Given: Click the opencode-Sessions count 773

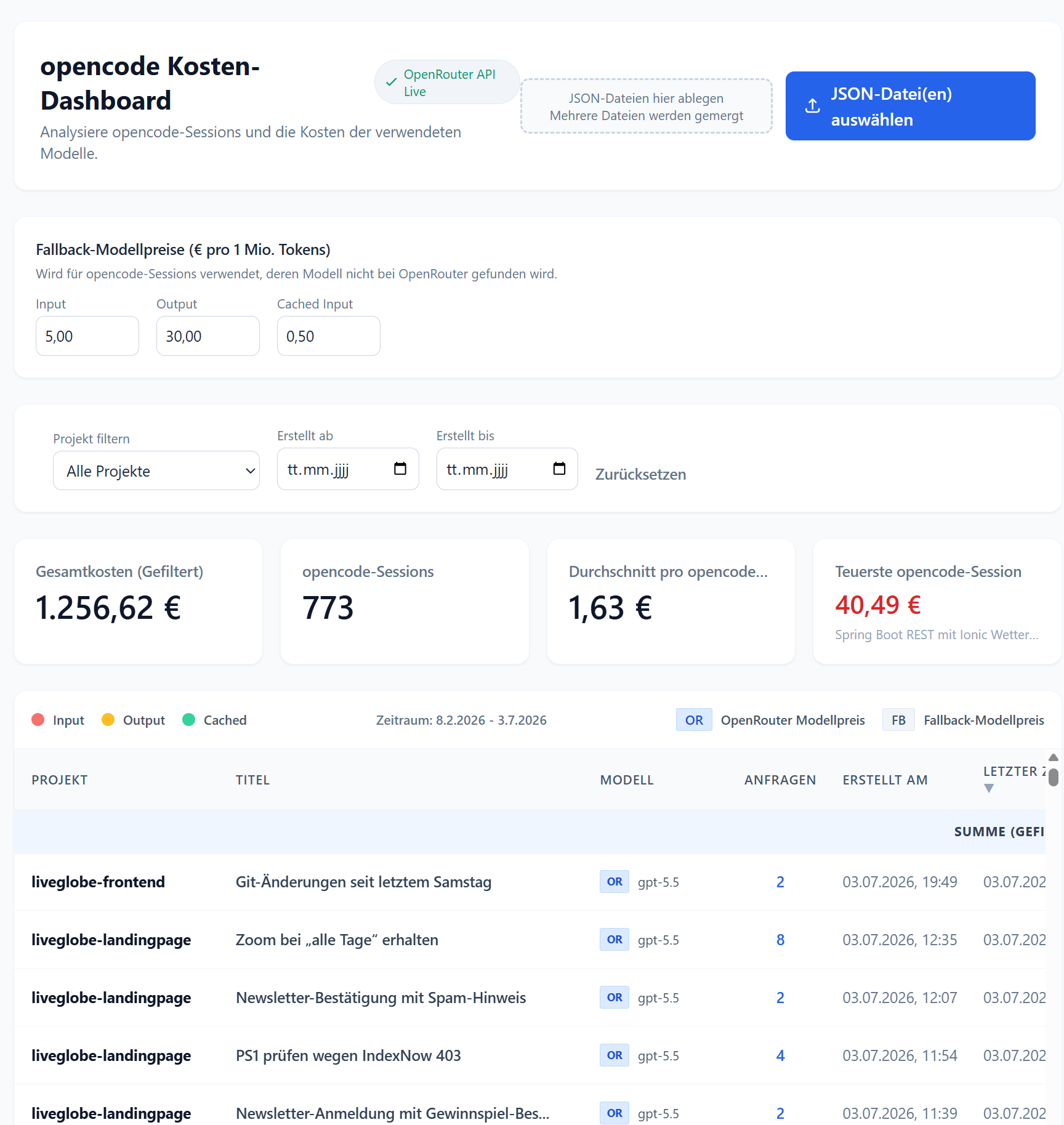Looking at the screenshot, I should tap(328, 608).
